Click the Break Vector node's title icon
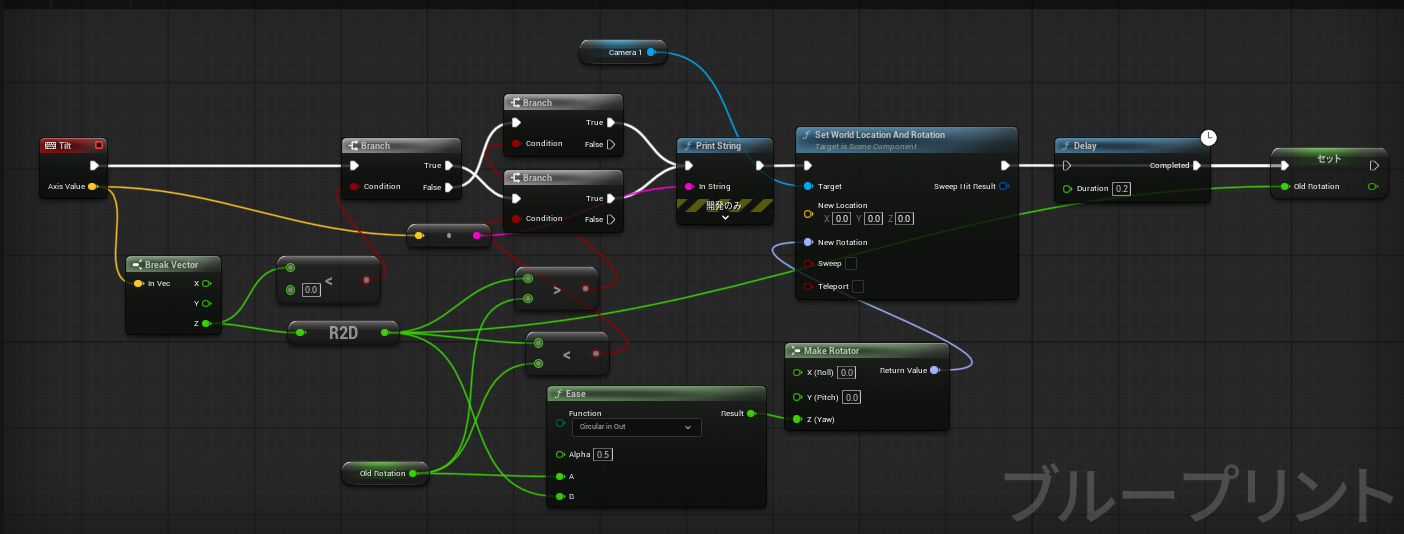This screenshot has height=534, width=1404. click(x=136, y=265)
